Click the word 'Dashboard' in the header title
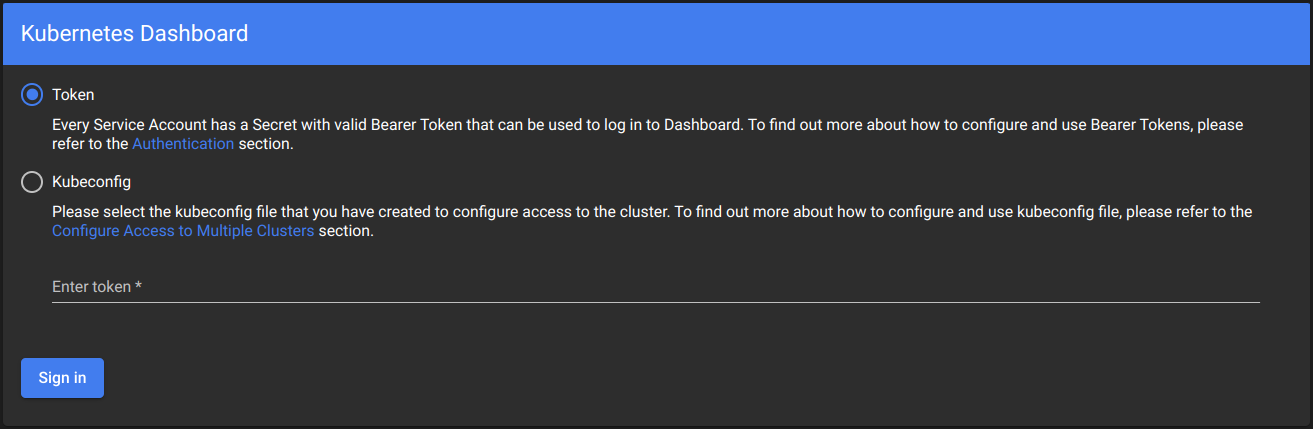Image resolution: width=1313 pixels, height=429 pixels. (x=194, y=33)
